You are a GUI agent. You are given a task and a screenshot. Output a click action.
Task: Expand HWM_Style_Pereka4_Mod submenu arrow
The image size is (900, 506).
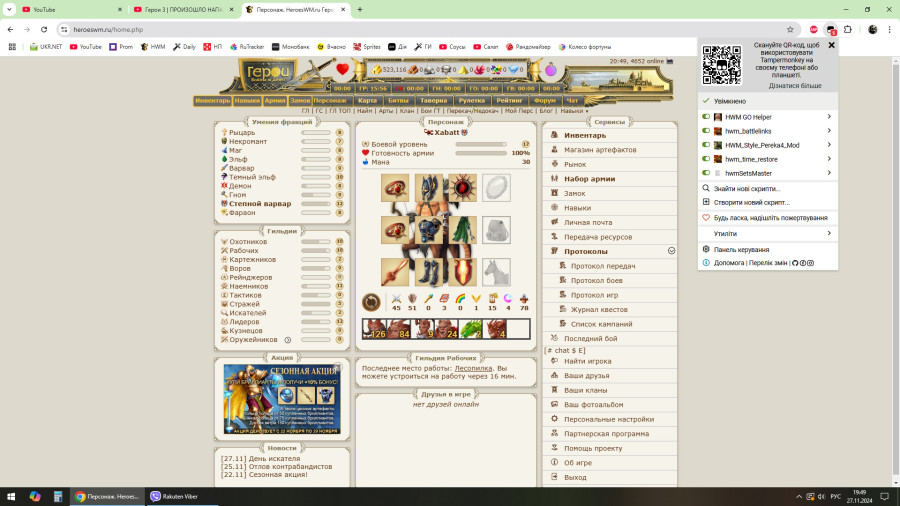829,145
